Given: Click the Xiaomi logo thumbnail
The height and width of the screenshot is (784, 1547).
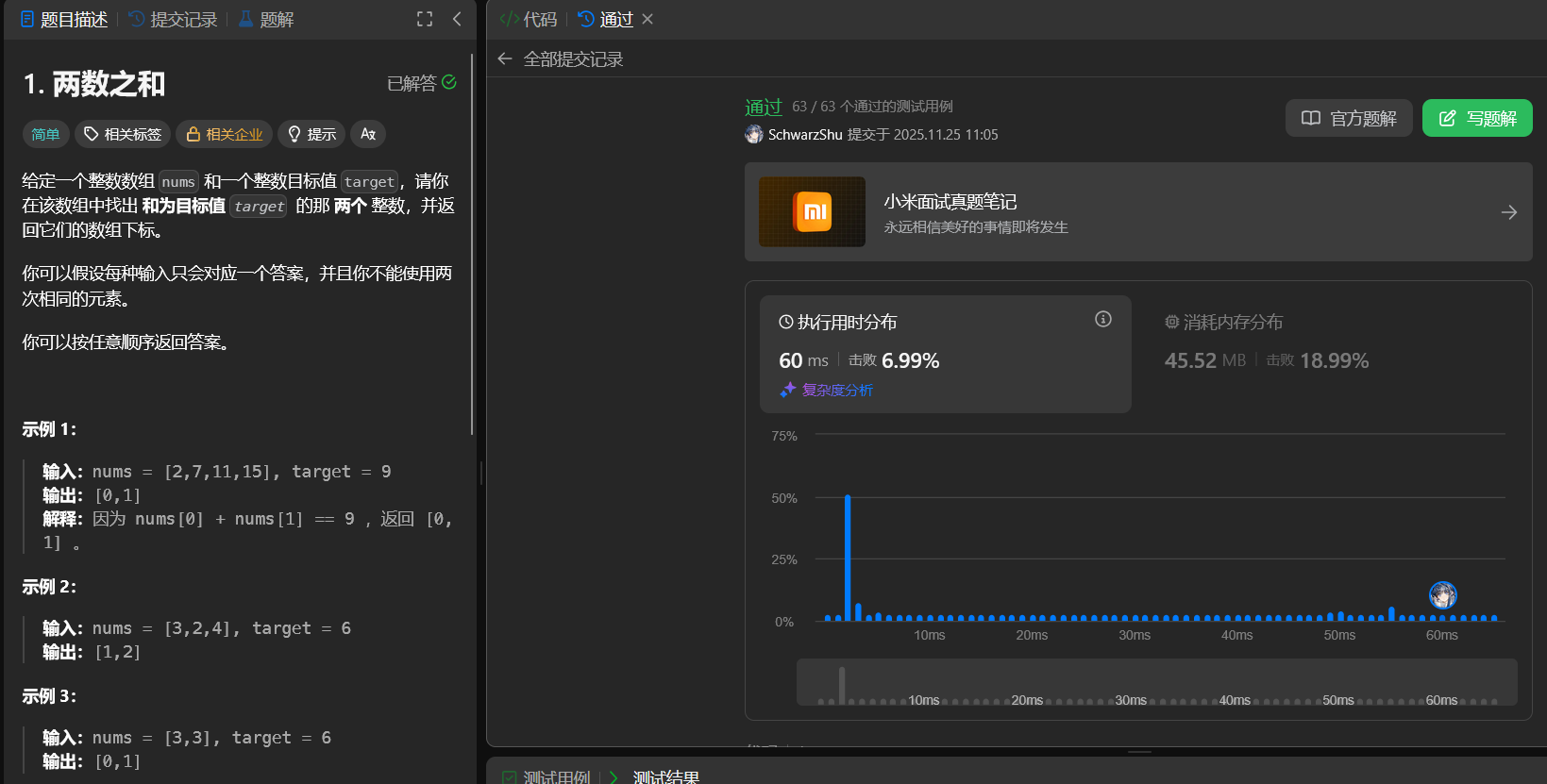Looking at the screenshot, I should tap(812, 212).
